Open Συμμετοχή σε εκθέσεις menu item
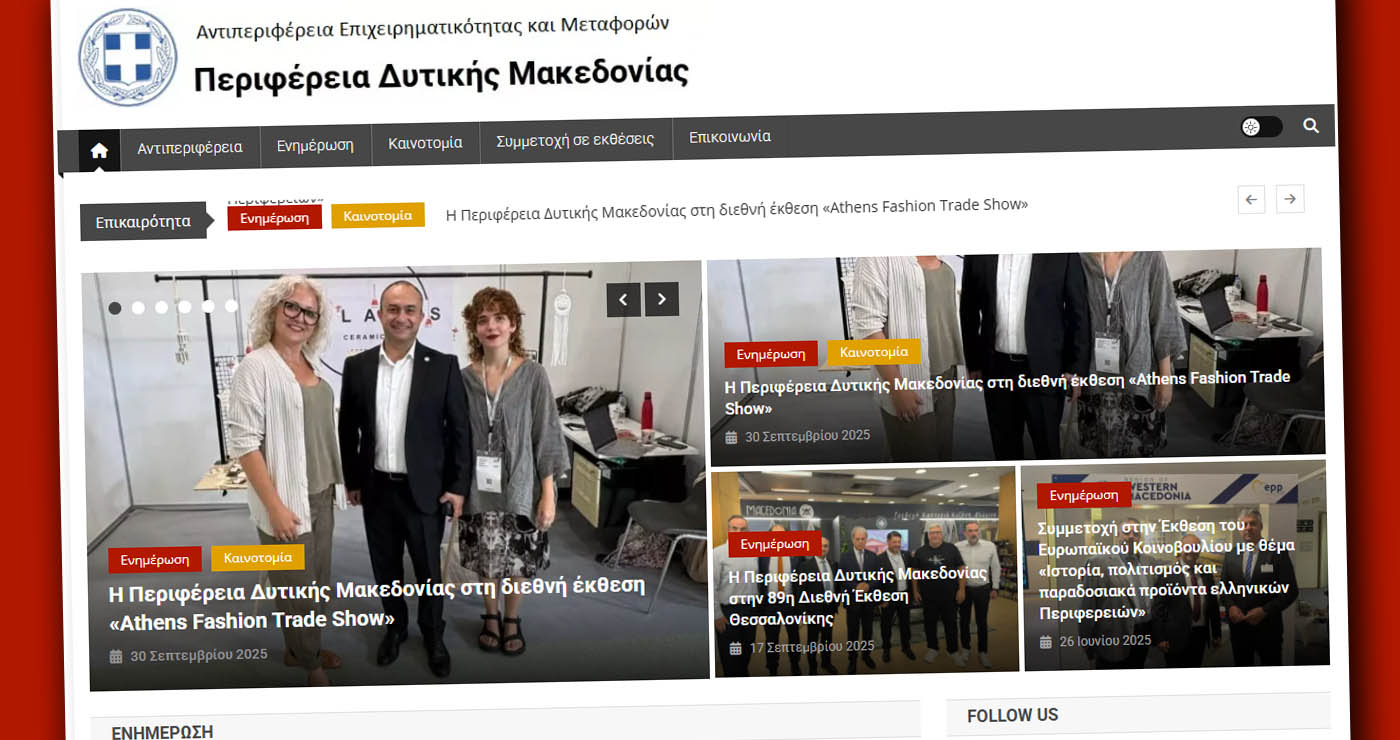Image resolution: width=1400 pixels, height=740 pixels. point(576,140)
